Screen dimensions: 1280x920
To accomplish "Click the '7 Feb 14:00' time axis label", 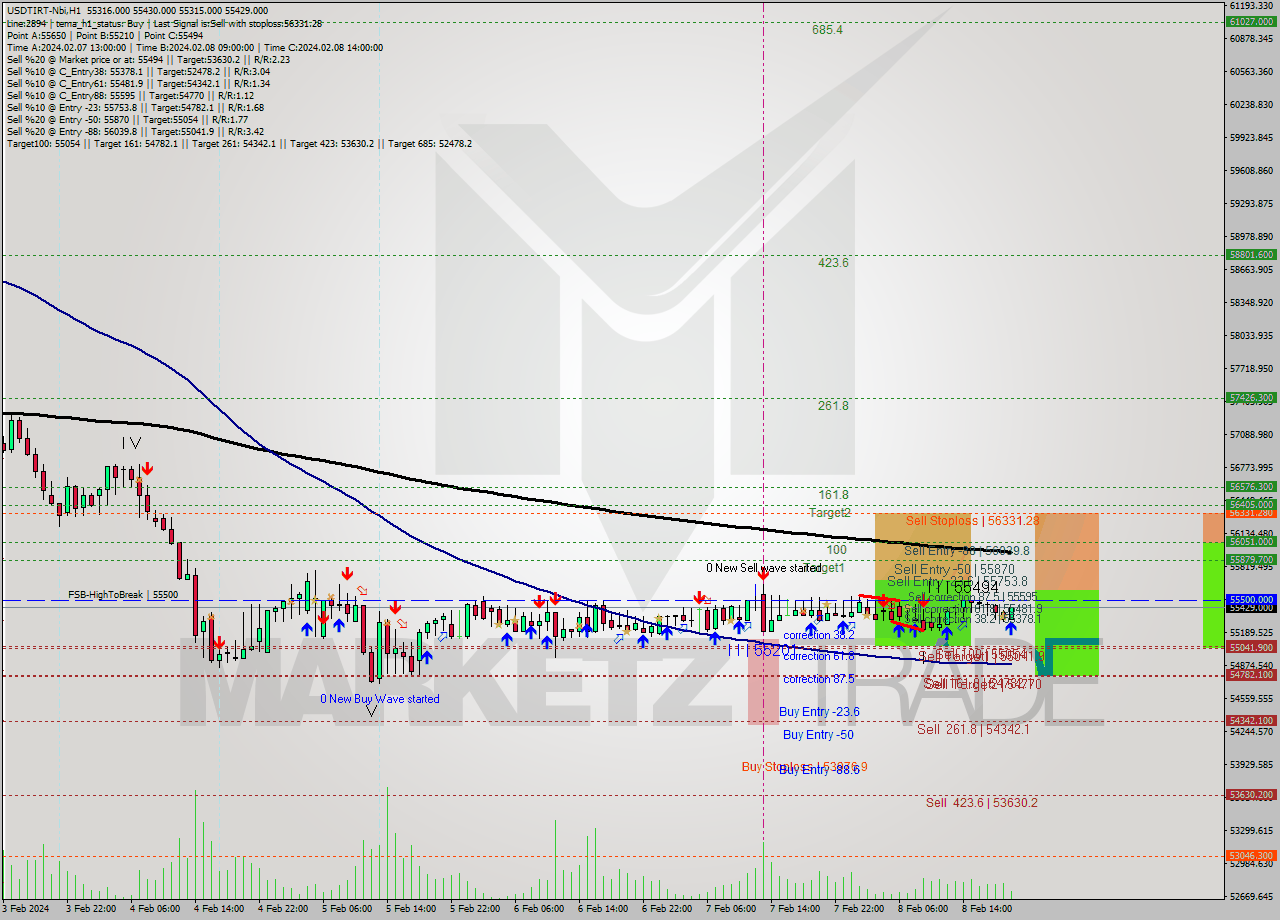I will pos(795,909).
